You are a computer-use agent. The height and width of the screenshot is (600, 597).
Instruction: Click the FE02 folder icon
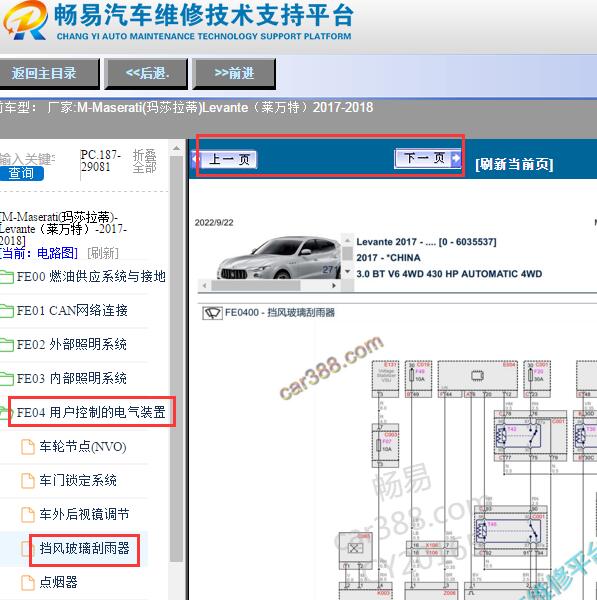click(x=7, y=345)
